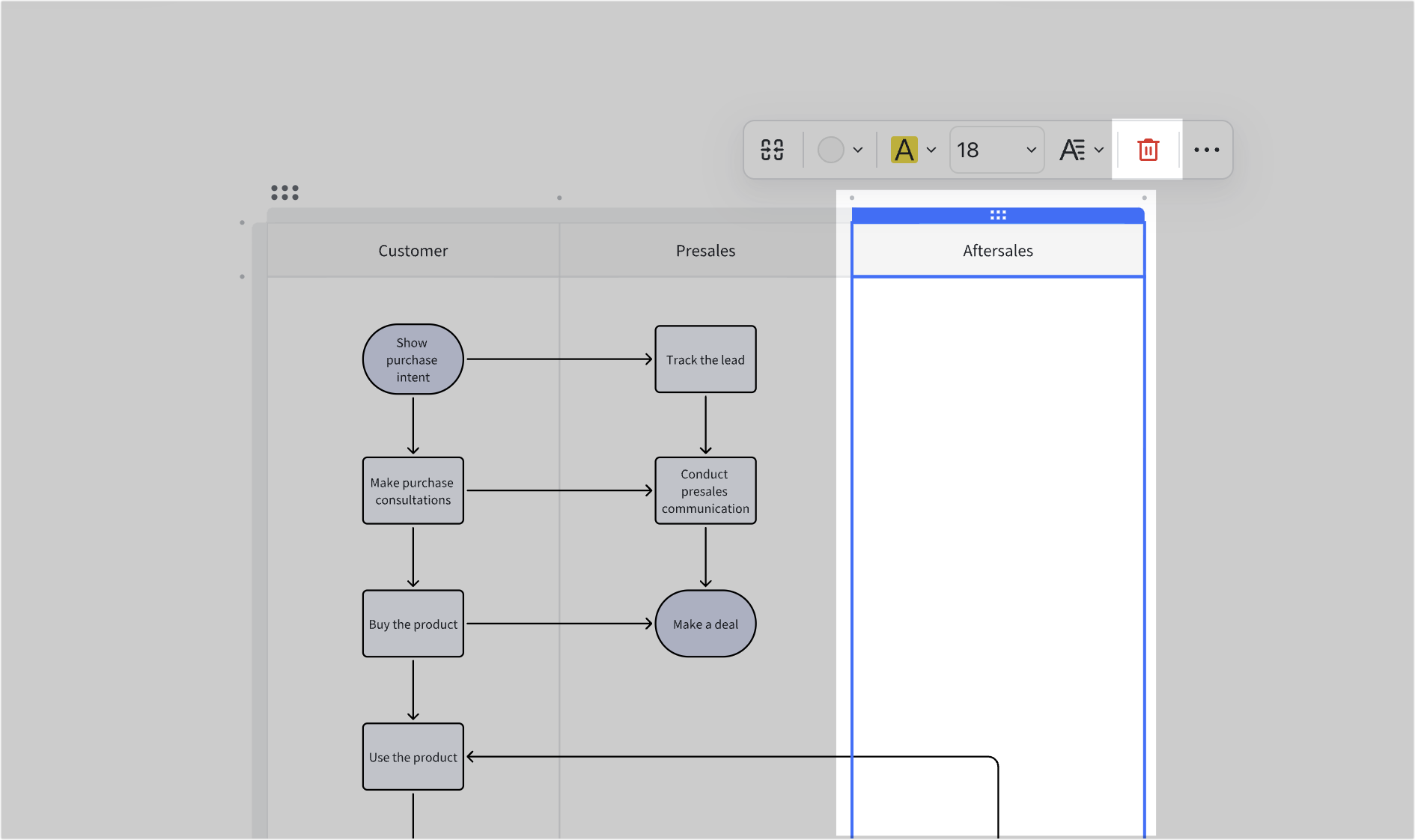Expand the fill color dropdown arrow

[858, 150]
